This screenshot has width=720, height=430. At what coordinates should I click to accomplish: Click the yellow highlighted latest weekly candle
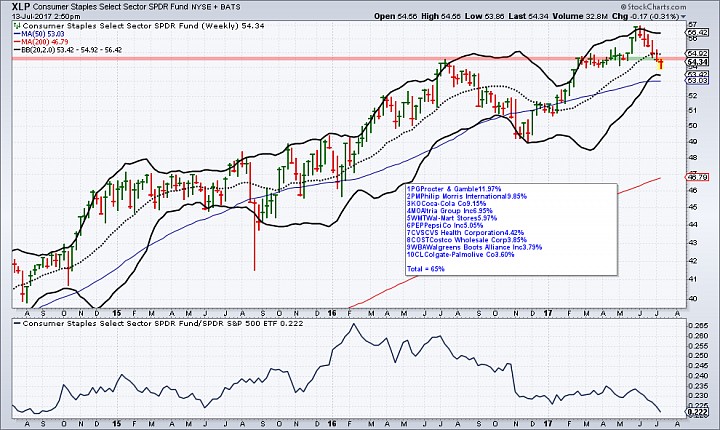click(x=661, y=63)
